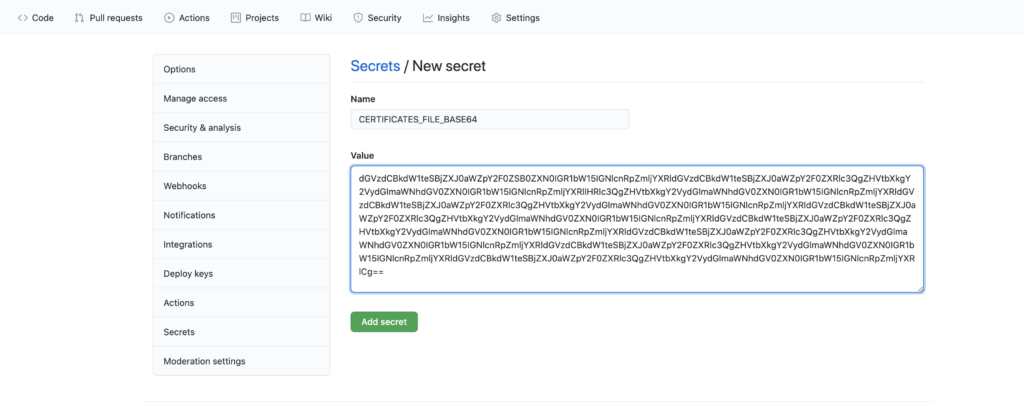Image resolution: width=1024 pixels, height=410 pixels.
Task: Click the Security shield icon
Action: pos(358,18)
